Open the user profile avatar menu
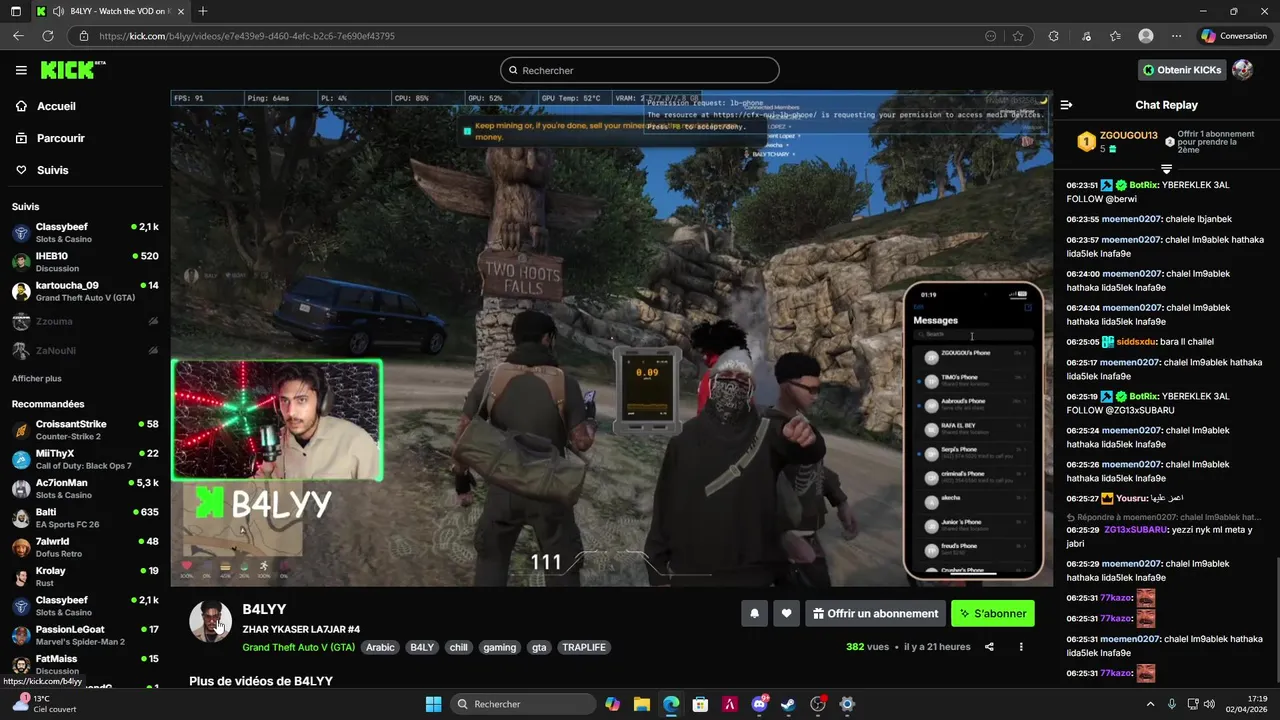The height and width of the screenshot is (720, 1280). pyautogui.click(x=1242, y=70)
